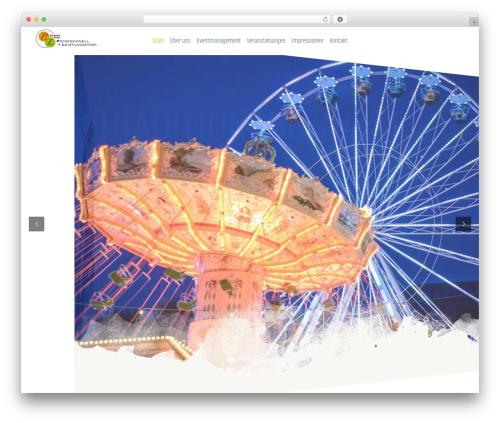Viewport: 500px width, 423px height.
Task: Focus the browser address bar
Action: 237,19
